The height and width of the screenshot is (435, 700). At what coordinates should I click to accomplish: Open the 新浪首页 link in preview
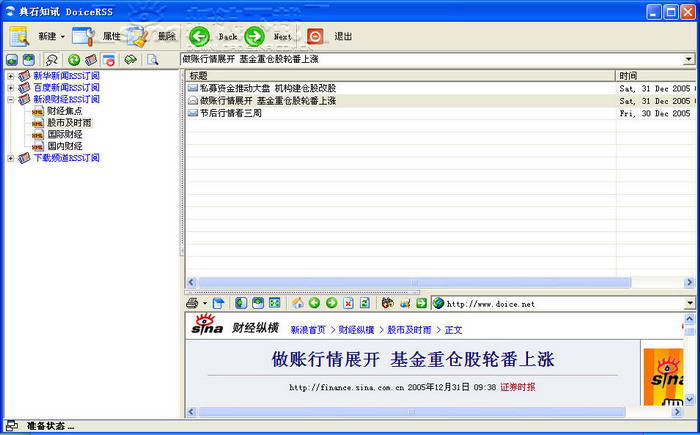308,330
